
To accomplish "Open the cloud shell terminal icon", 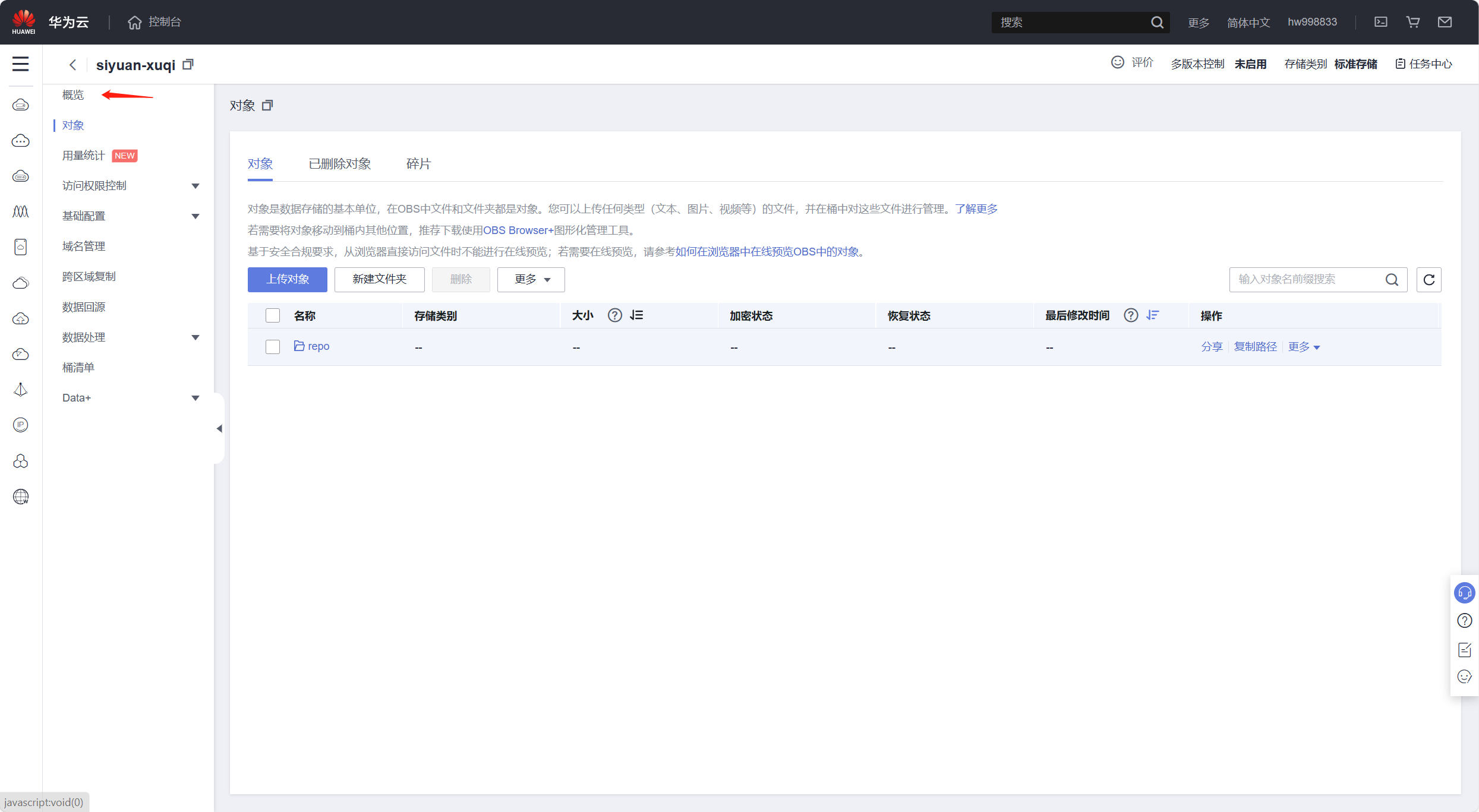I will (x=1381, y=22).
